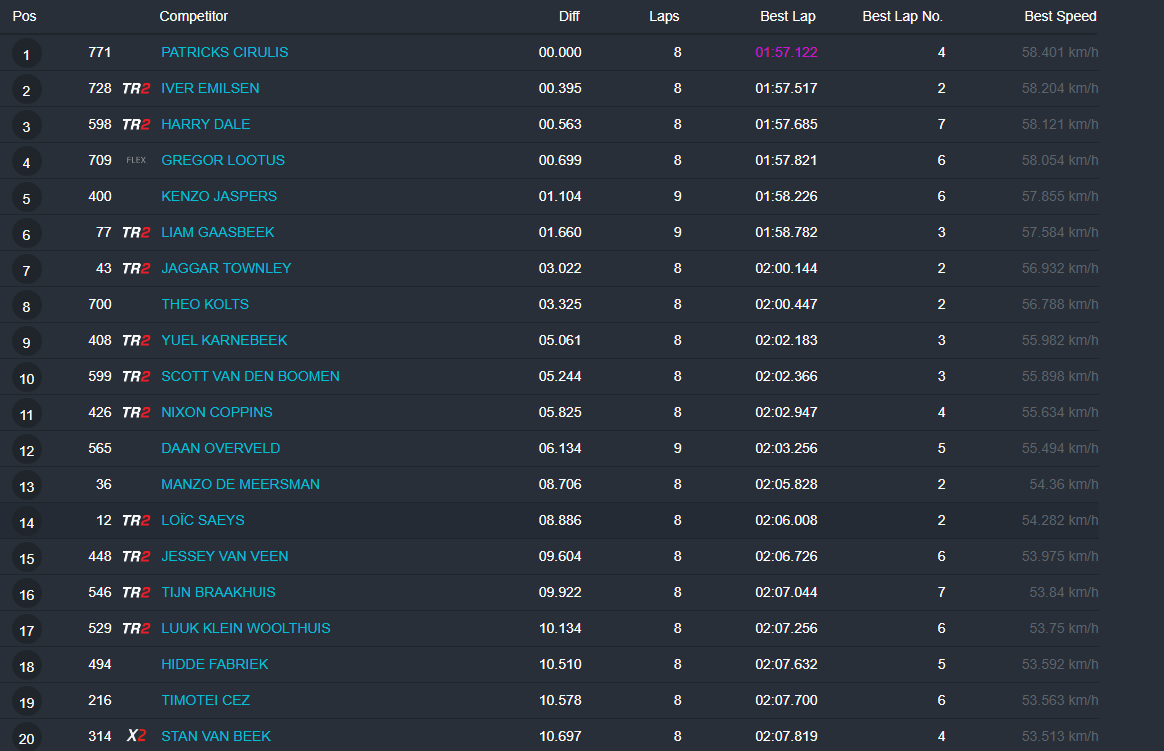1164x751 pixels.
Task: Open Kenzo Jaspers competitor details
Action: 219,196
